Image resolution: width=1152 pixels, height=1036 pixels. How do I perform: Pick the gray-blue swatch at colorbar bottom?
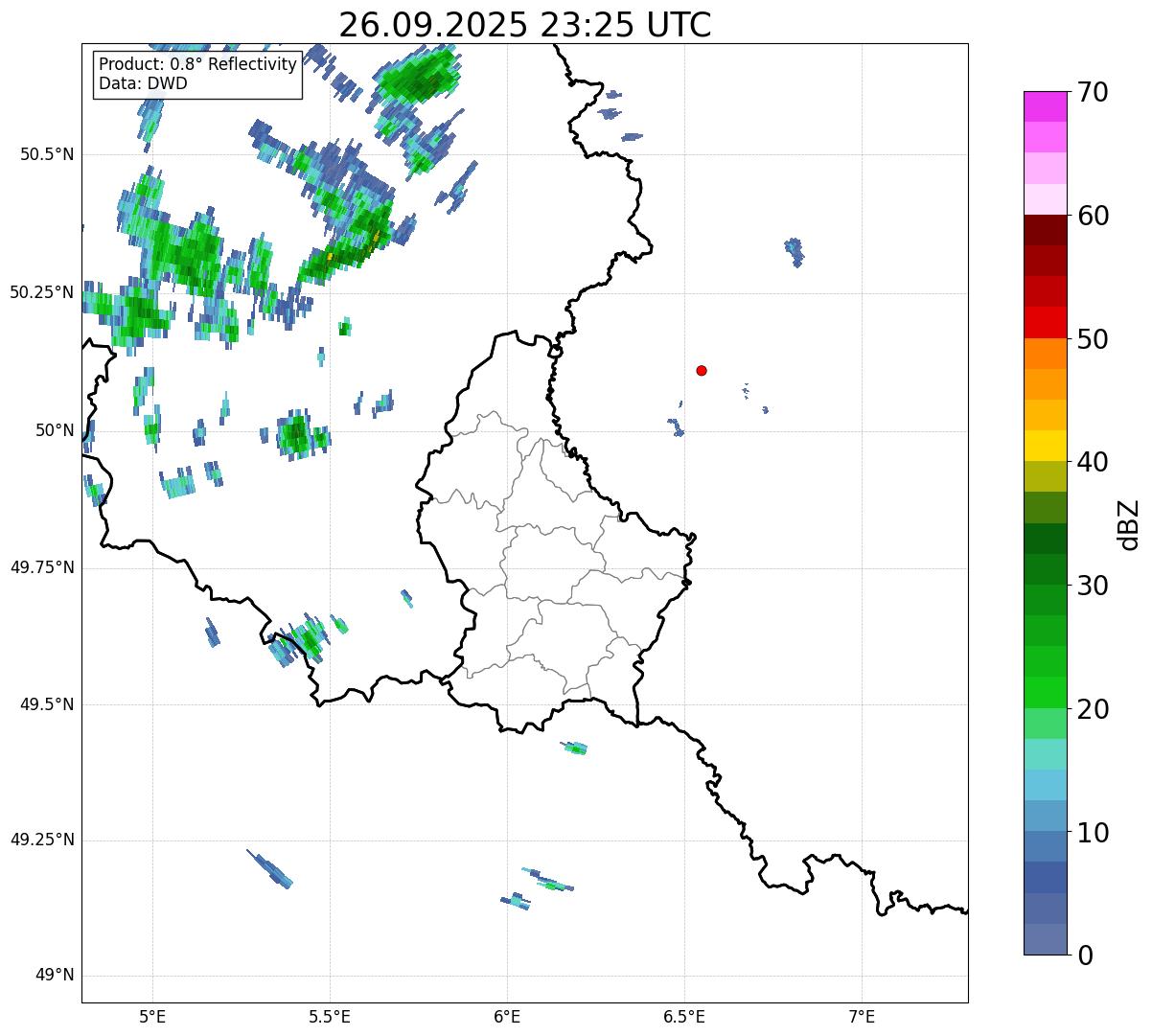(1046, 940)
